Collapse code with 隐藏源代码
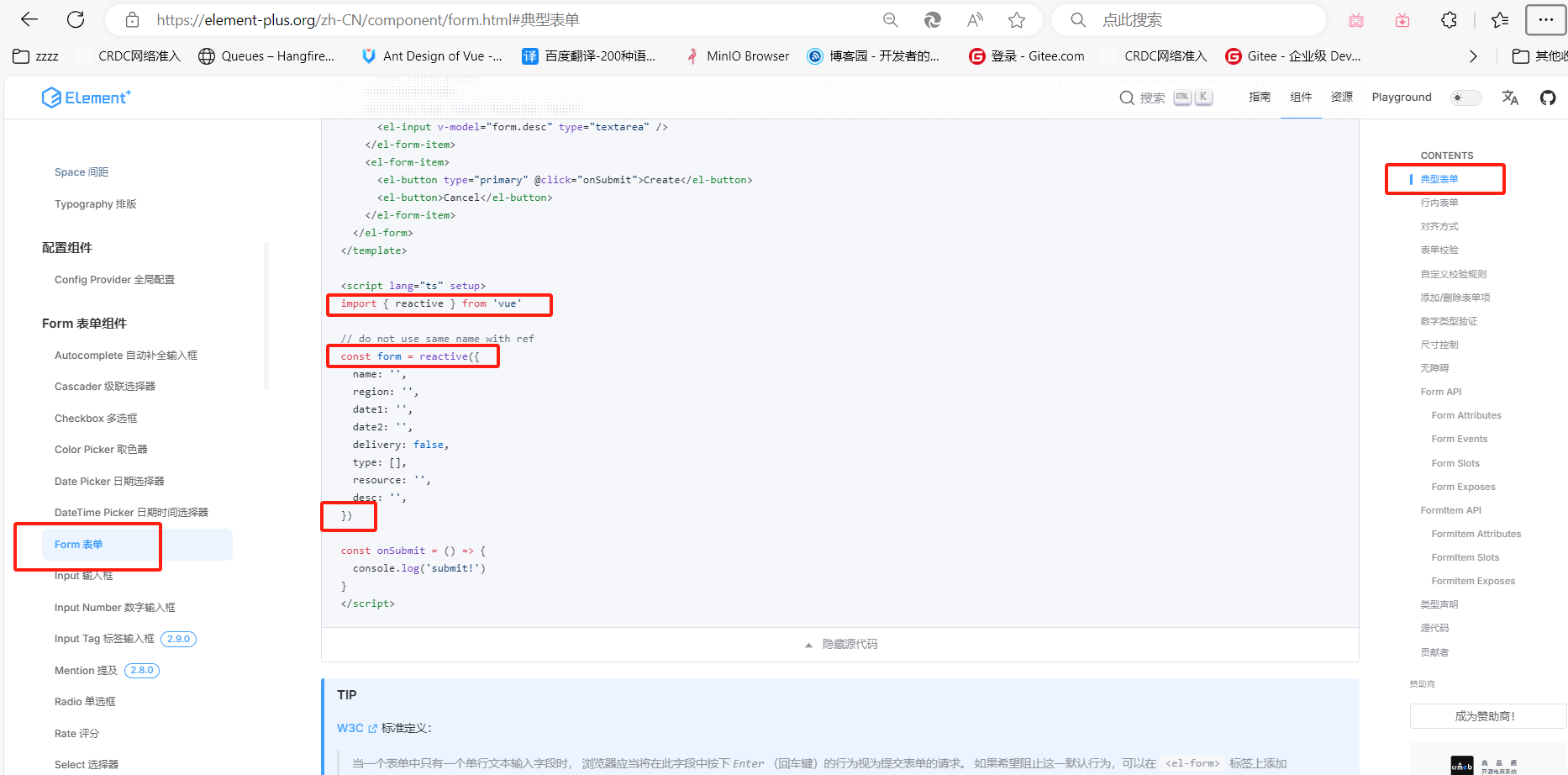Screen dimensions: 1568x775 pyautogui.click(x=840, y=645)
